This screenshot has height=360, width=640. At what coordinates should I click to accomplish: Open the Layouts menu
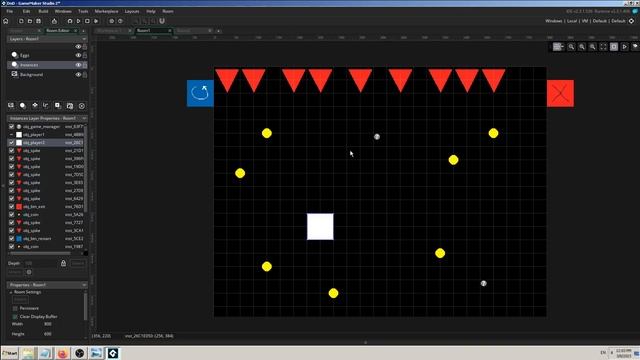pos(132,11)
